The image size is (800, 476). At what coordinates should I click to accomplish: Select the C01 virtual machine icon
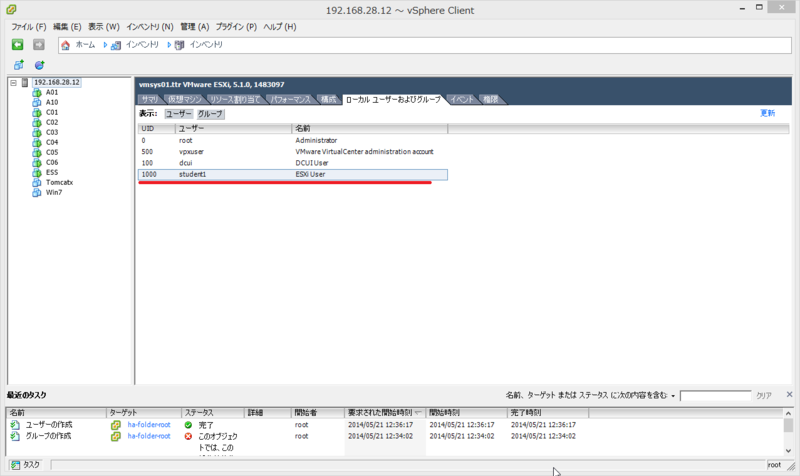click(x=37, y=112)
